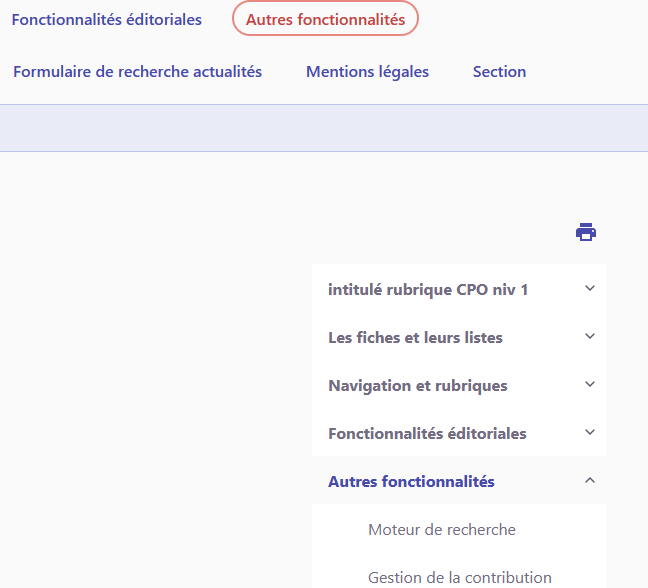Choose 'Fonctionnalités éditoriales' label in sidebar menu

pyautogui.click(x=427, y=434)
